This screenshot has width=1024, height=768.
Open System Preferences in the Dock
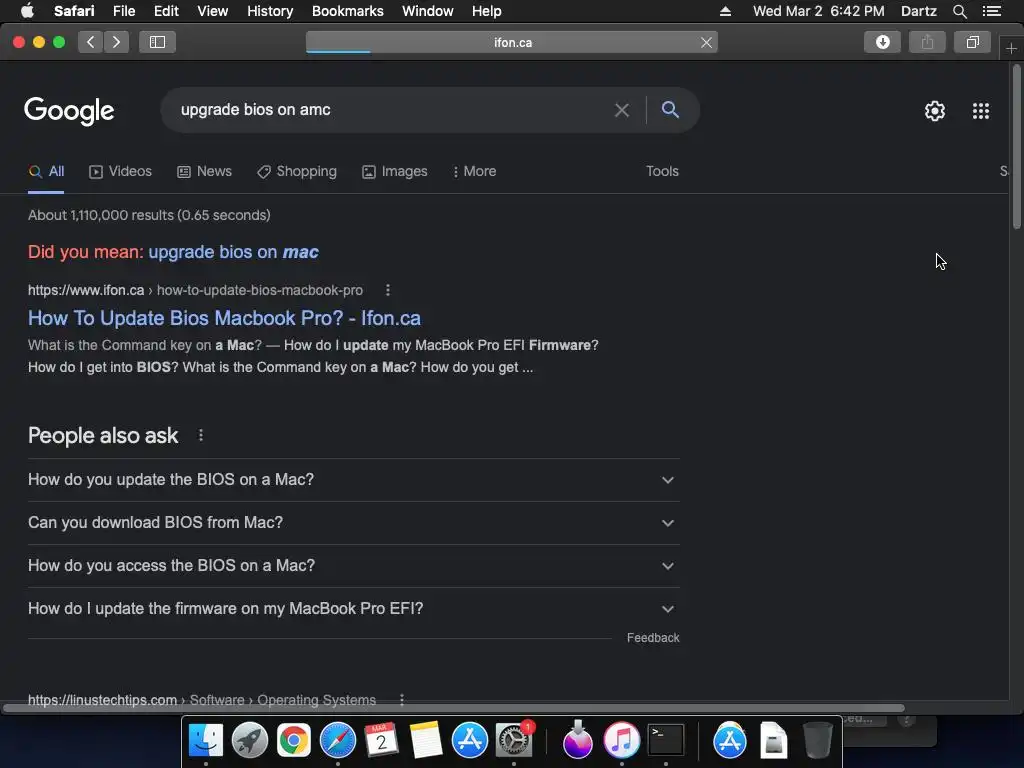click(x=514, y=741)
